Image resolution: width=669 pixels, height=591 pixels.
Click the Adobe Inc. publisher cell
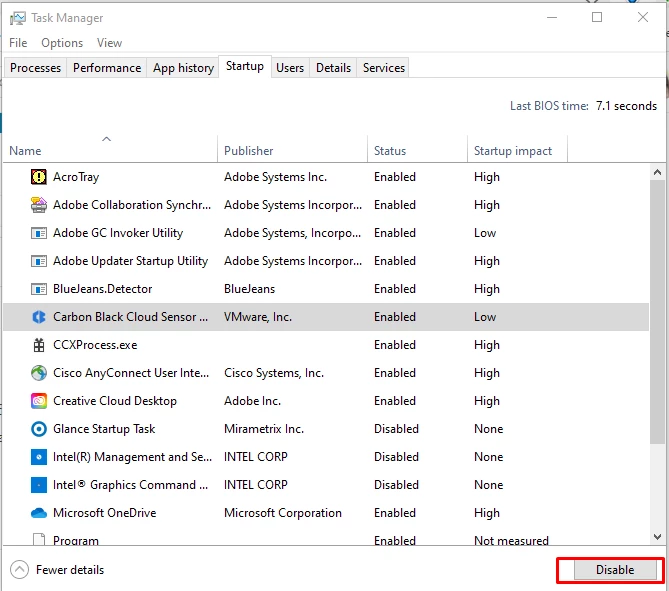pos(252,401)
